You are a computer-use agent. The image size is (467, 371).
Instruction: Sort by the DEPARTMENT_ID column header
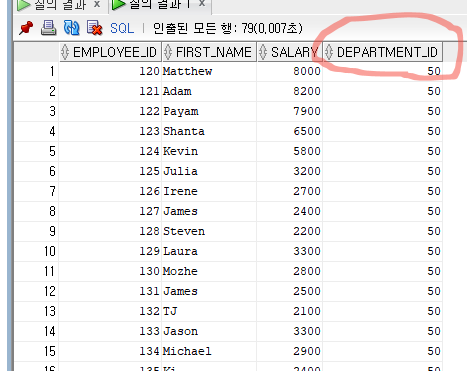pyautogui.click(x=382, y=52)
